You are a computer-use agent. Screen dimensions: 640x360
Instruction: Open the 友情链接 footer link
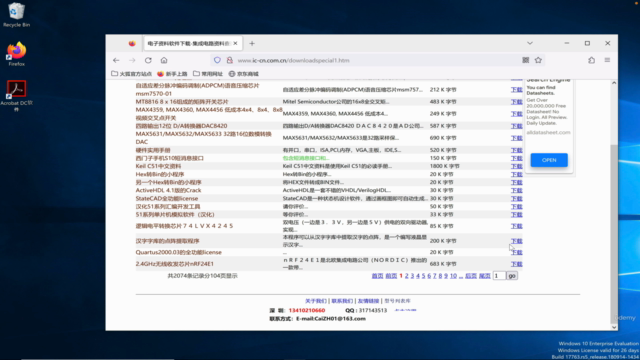tap(368, 301)
